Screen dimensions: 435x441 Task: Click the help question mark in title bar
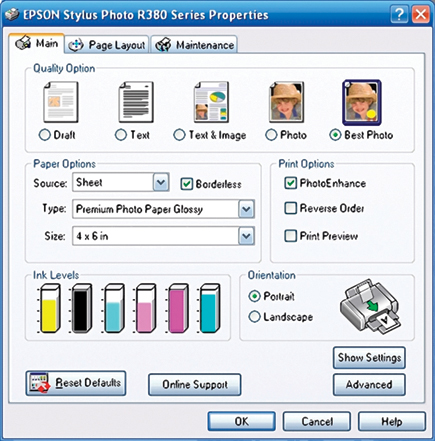point(399,14)
